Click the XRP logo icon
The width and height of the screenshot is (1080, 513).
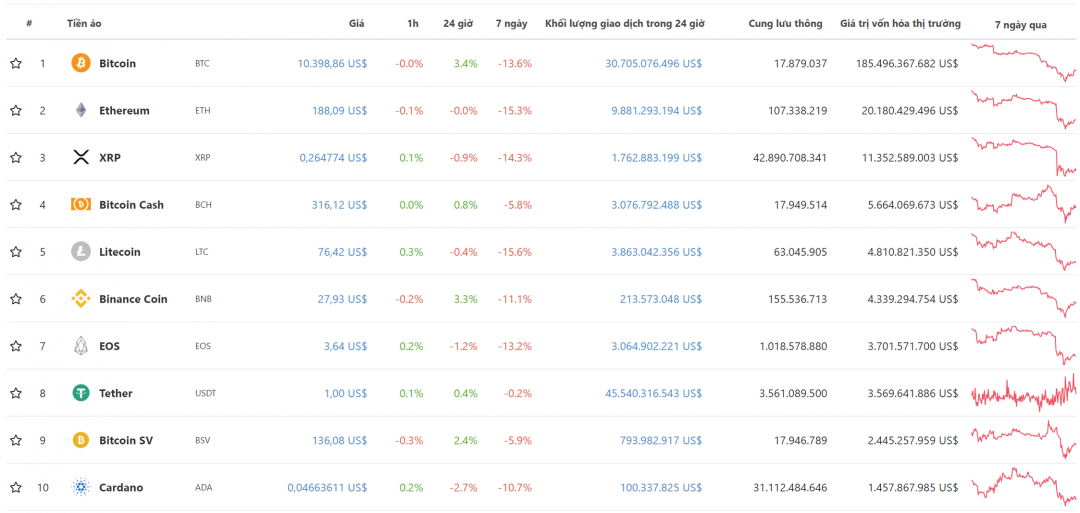81,158
